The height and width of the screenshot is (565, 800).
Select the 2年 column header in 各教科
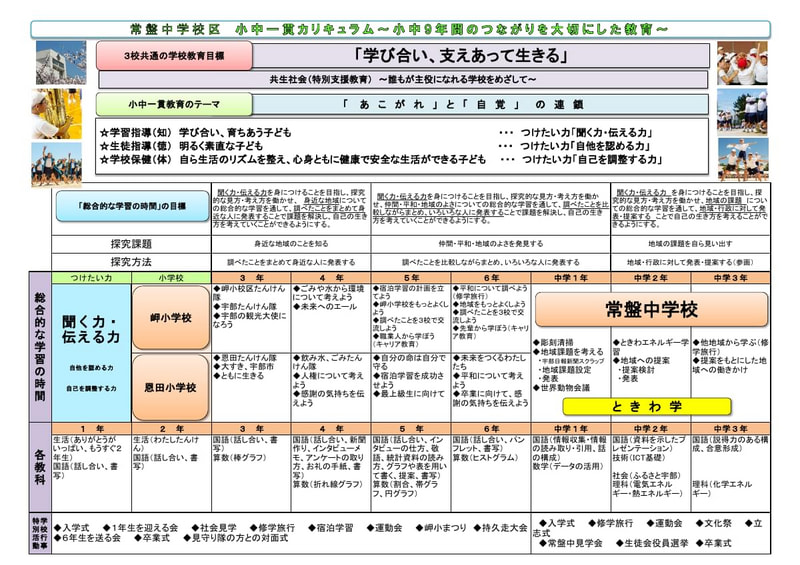(171, 429)
